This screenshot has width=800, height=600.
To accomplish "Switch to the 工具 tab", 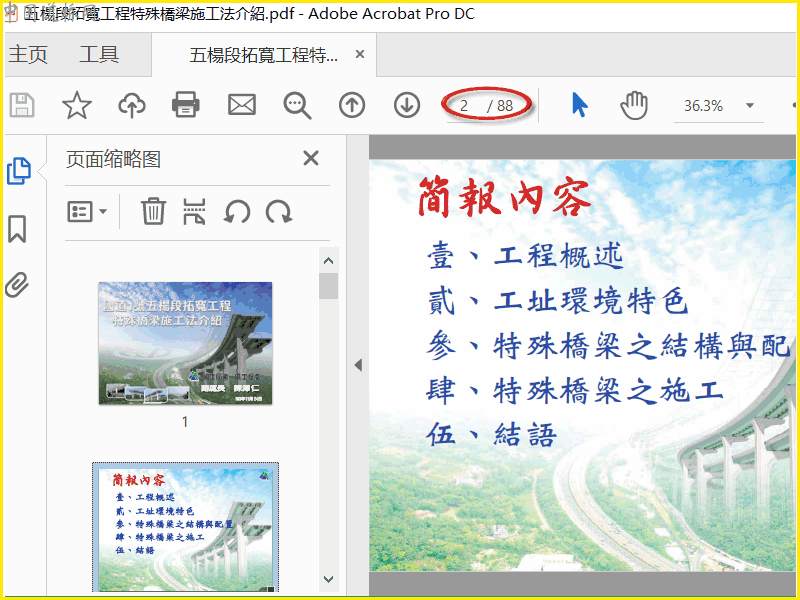I will [x=99, y=55].
